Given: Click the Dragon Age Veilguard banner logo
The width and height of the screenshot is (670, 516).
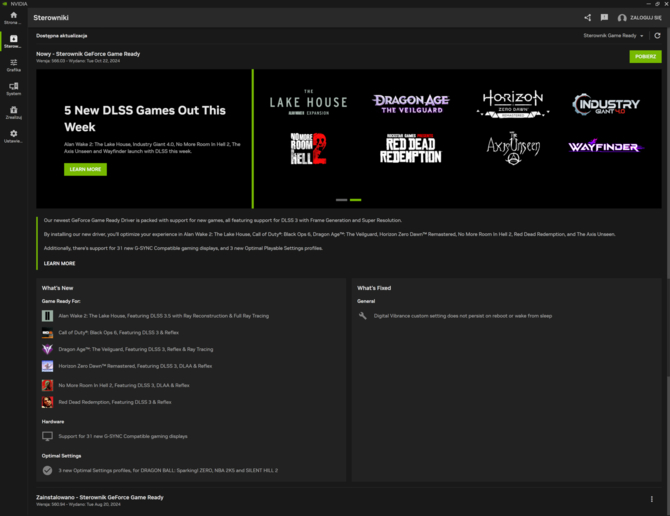Looking at the screenshot, I should pyautogui.click(x=411, y=104).
